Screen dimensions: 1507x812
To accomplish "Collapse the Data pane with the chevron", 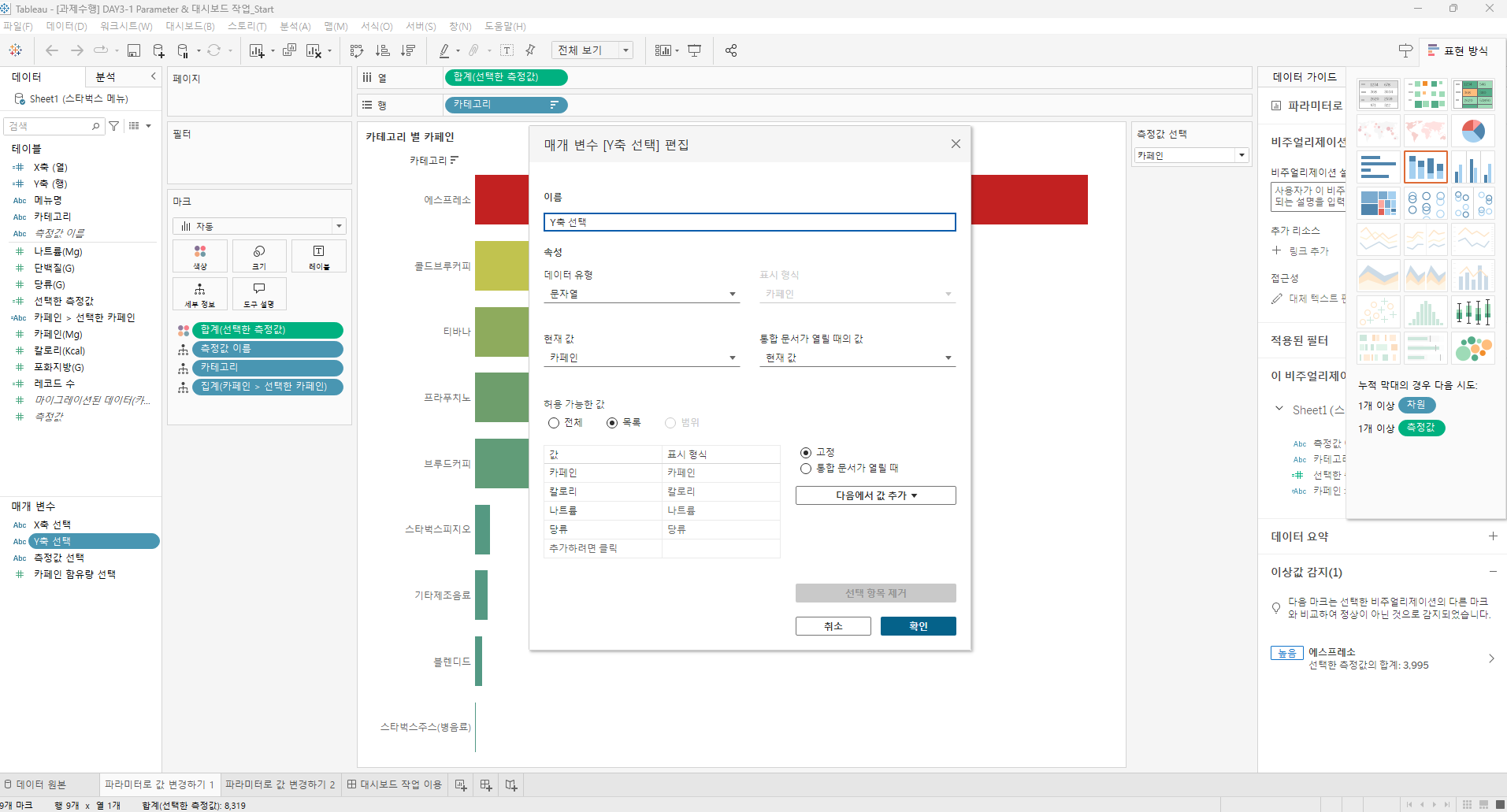I will click(154, 76).
